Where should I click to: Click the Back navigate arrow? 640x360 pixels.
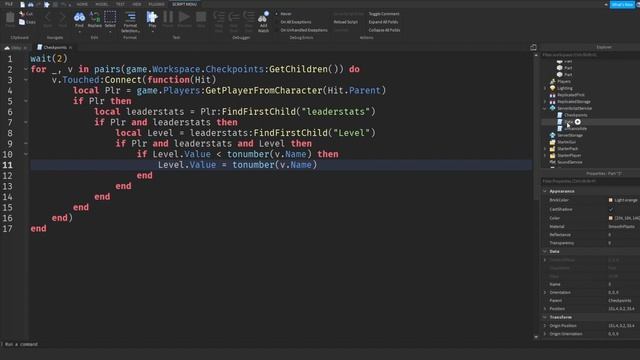point(48,17)
